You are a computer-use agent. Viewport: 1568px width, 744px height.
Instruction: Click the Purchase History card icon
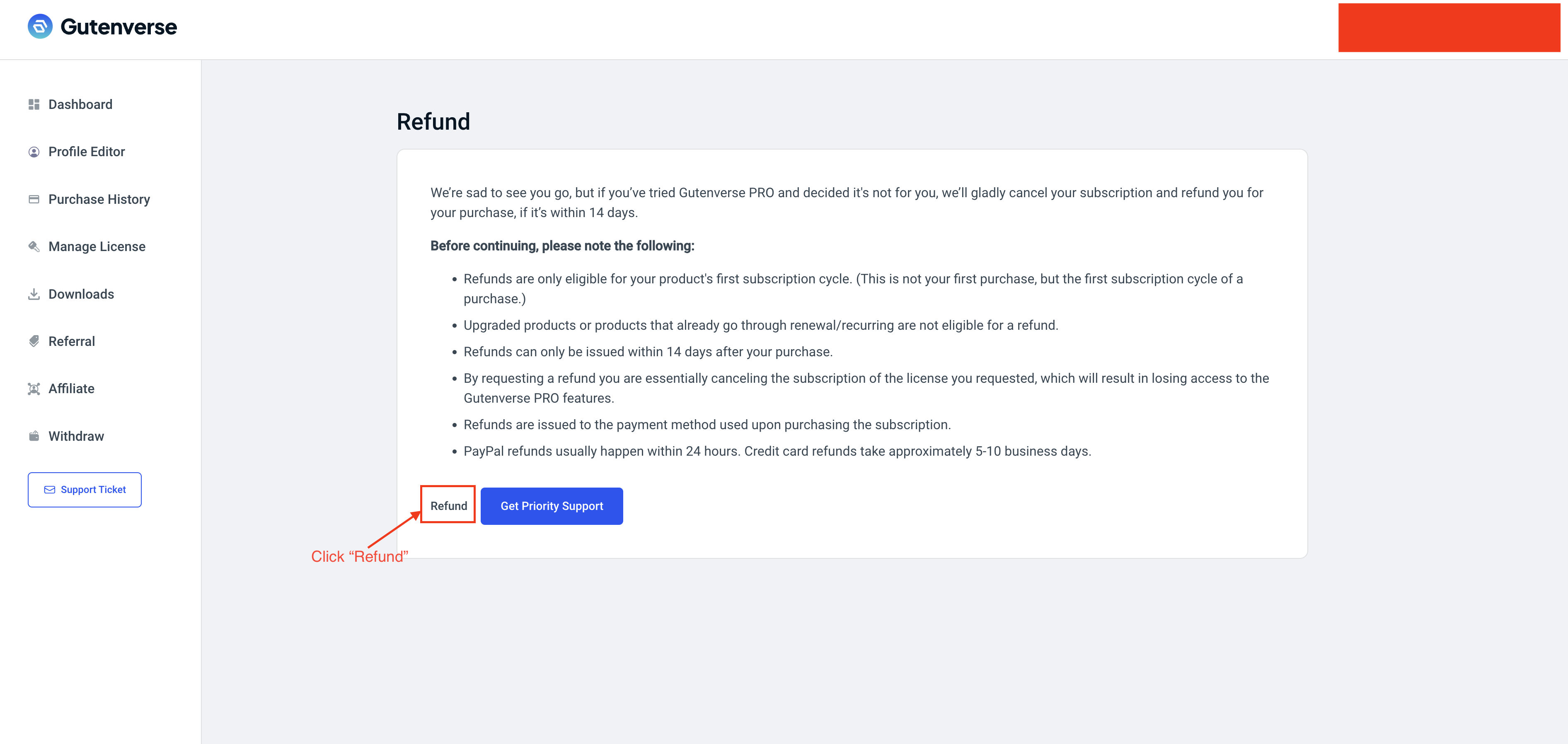pos(34,200)
